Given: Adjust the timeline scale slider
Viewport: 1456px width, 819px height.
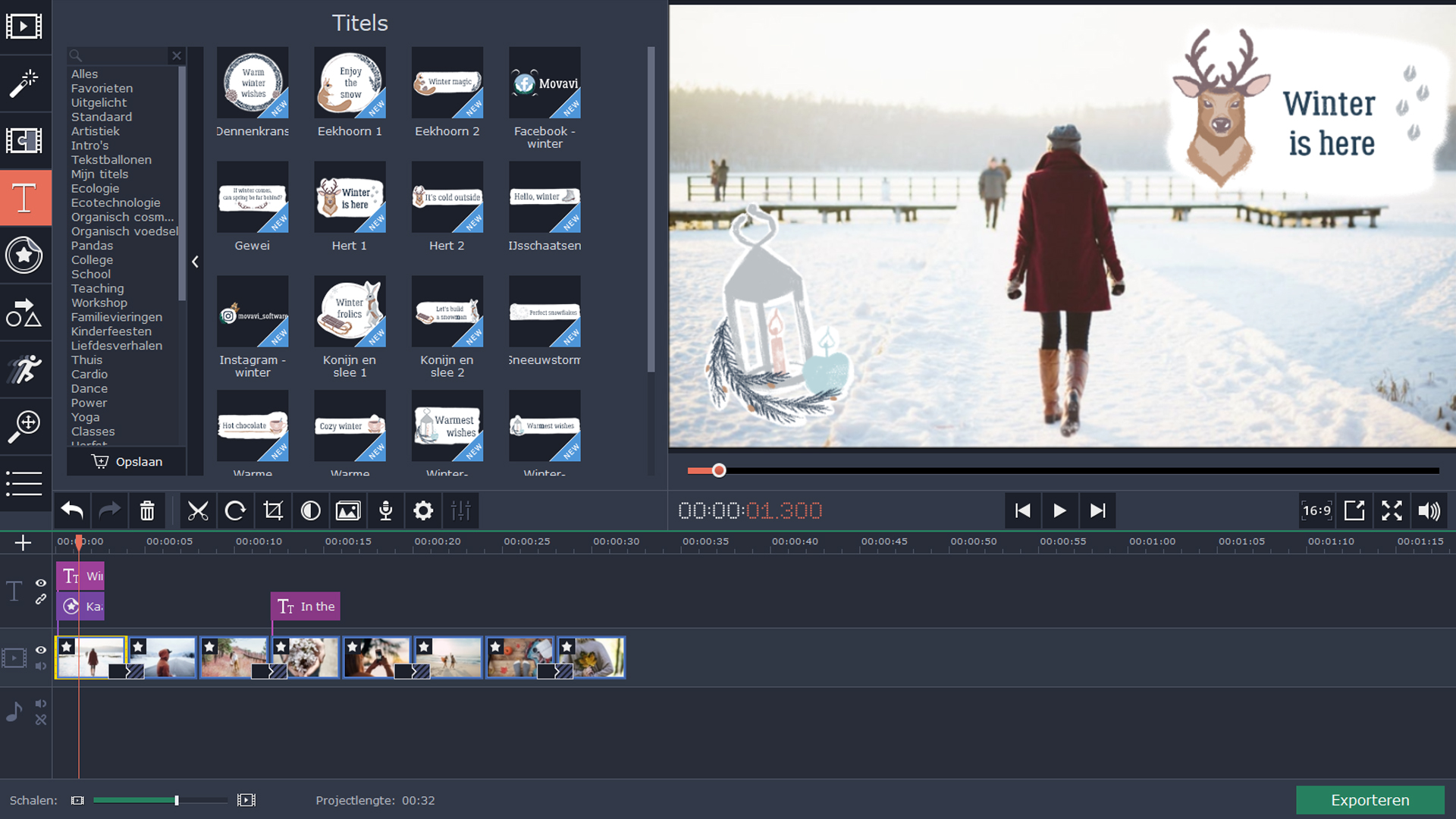Looking at the screenshot, I should pyautogui.click(x=177, y=800).
